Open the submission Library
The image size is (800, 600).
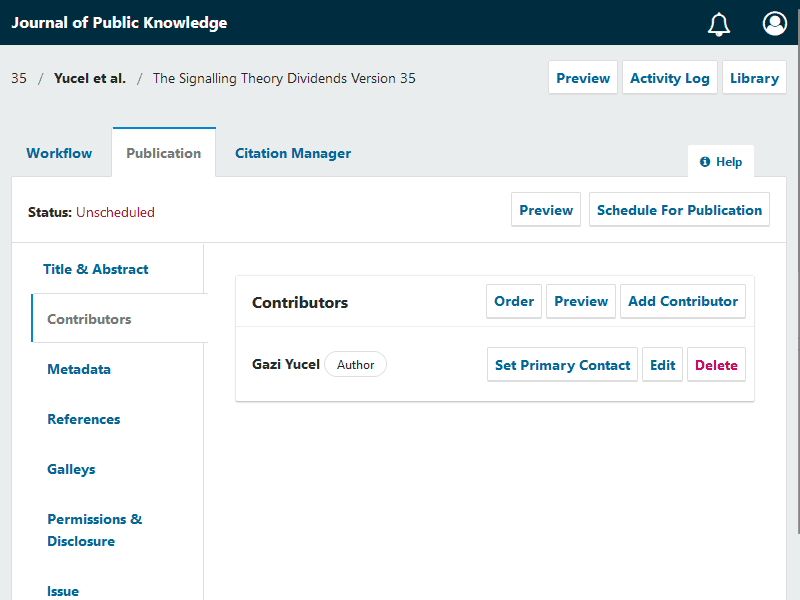tap(754, 78)
